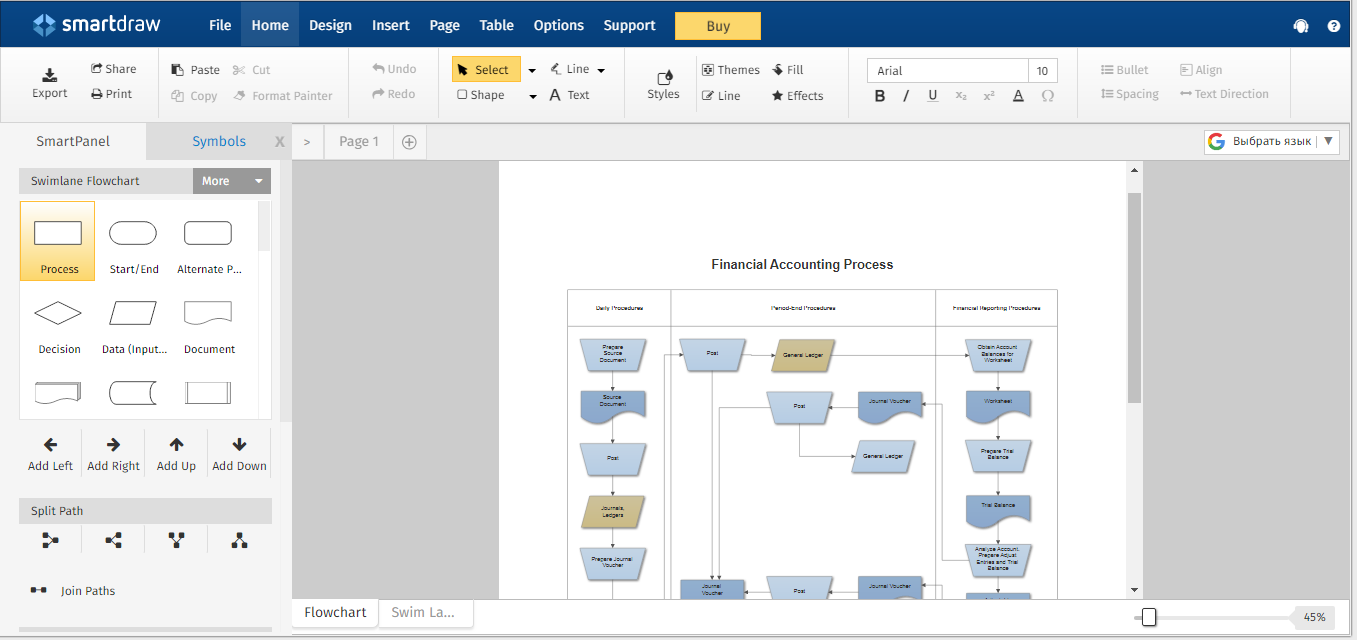1357x640 pixels.
Task: Click the Share button
Action: (113, 69)
